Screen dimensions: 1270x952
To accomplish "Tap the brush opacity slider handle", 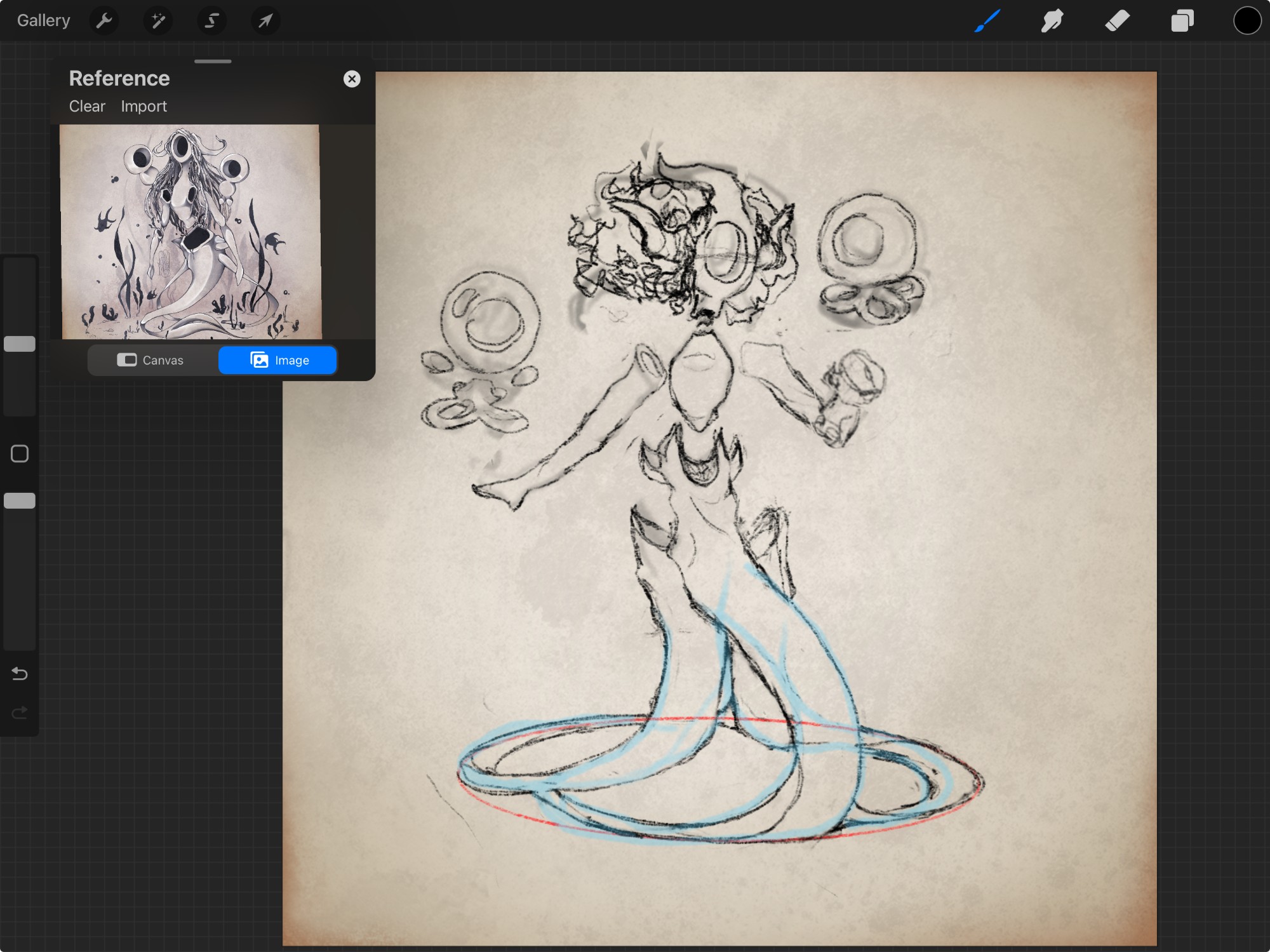I will 20,500.
